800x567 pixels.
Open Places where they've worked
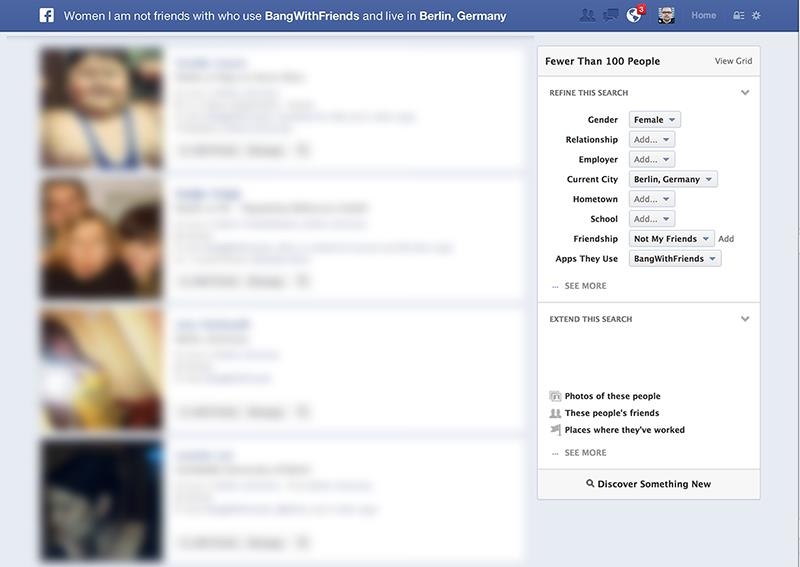coord(624,430)
